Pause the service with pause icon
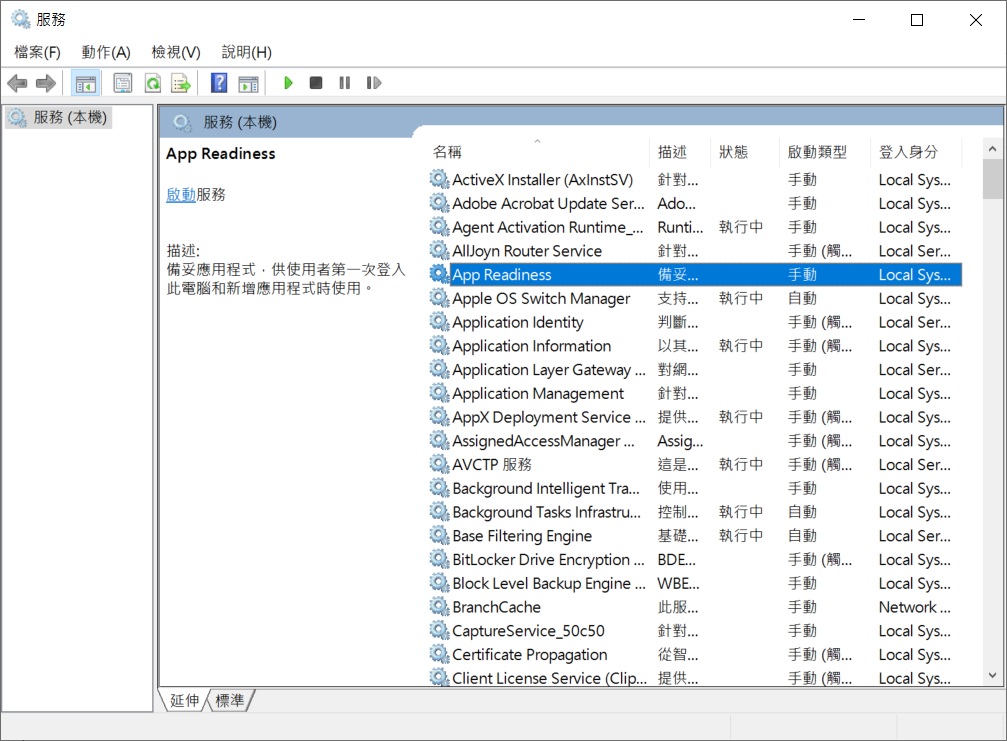The width and height of the screenshot is (1007, 741). click(x=345, y=83)
